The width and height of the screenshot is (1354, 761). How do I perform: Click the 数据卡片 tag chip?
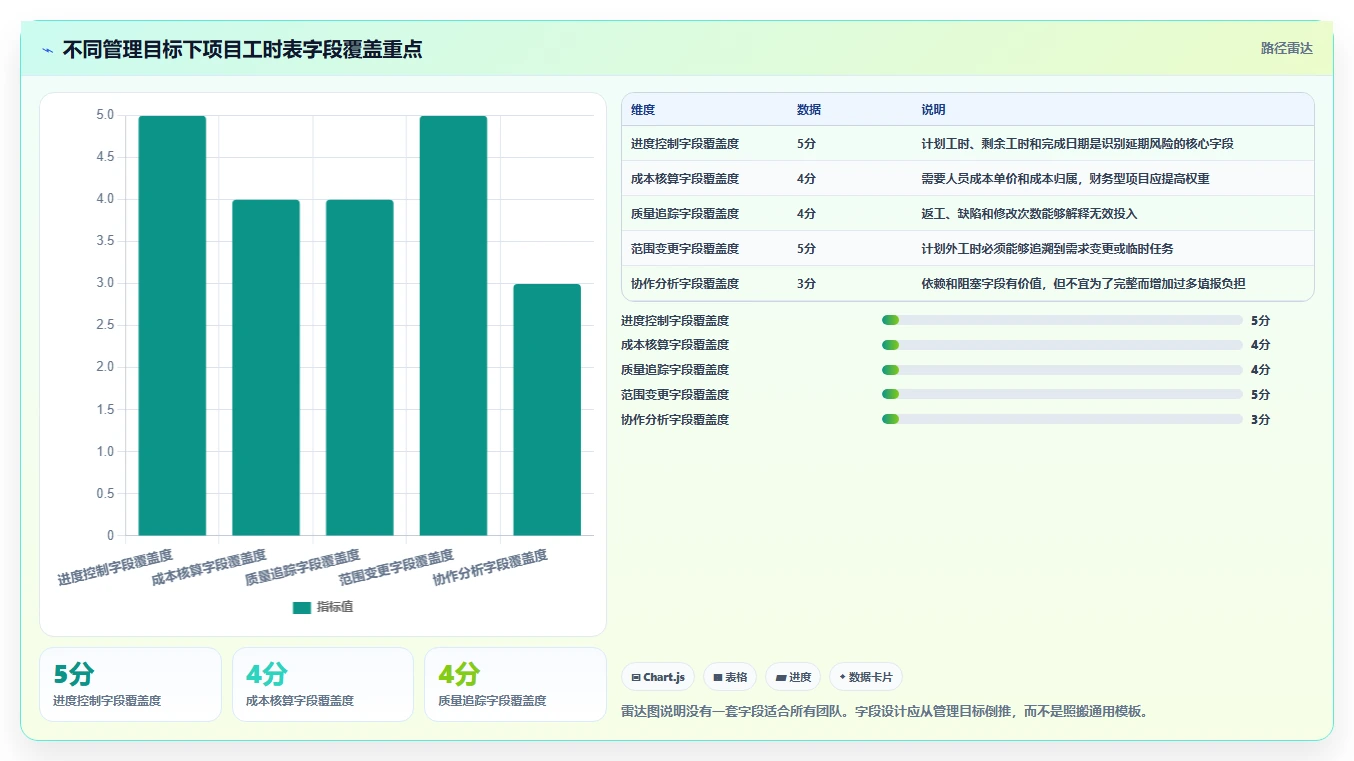866,677
